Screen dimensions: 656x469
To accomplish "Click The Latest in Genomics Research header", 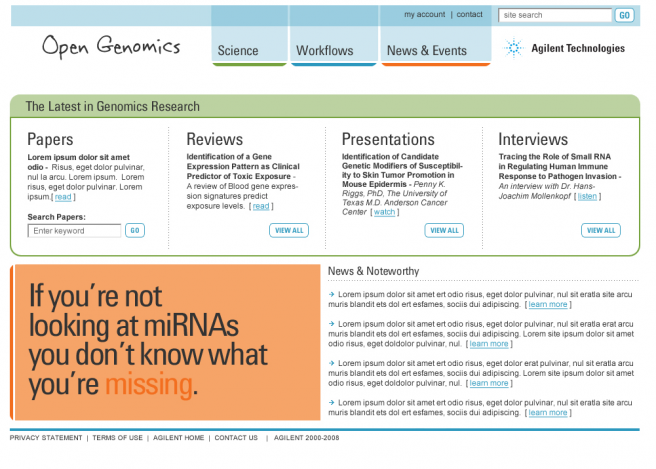I will click(113, 106).
